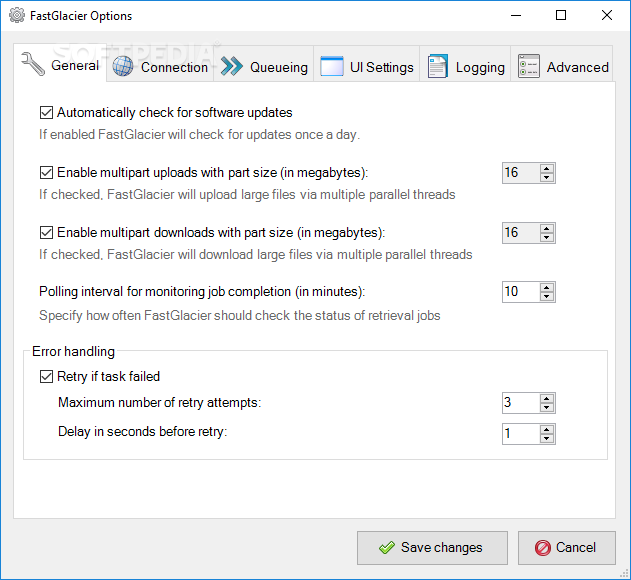This screenshot has width=631, height=580.
Task: Click the gear icon in title bar
Action: tap(16, 15)
